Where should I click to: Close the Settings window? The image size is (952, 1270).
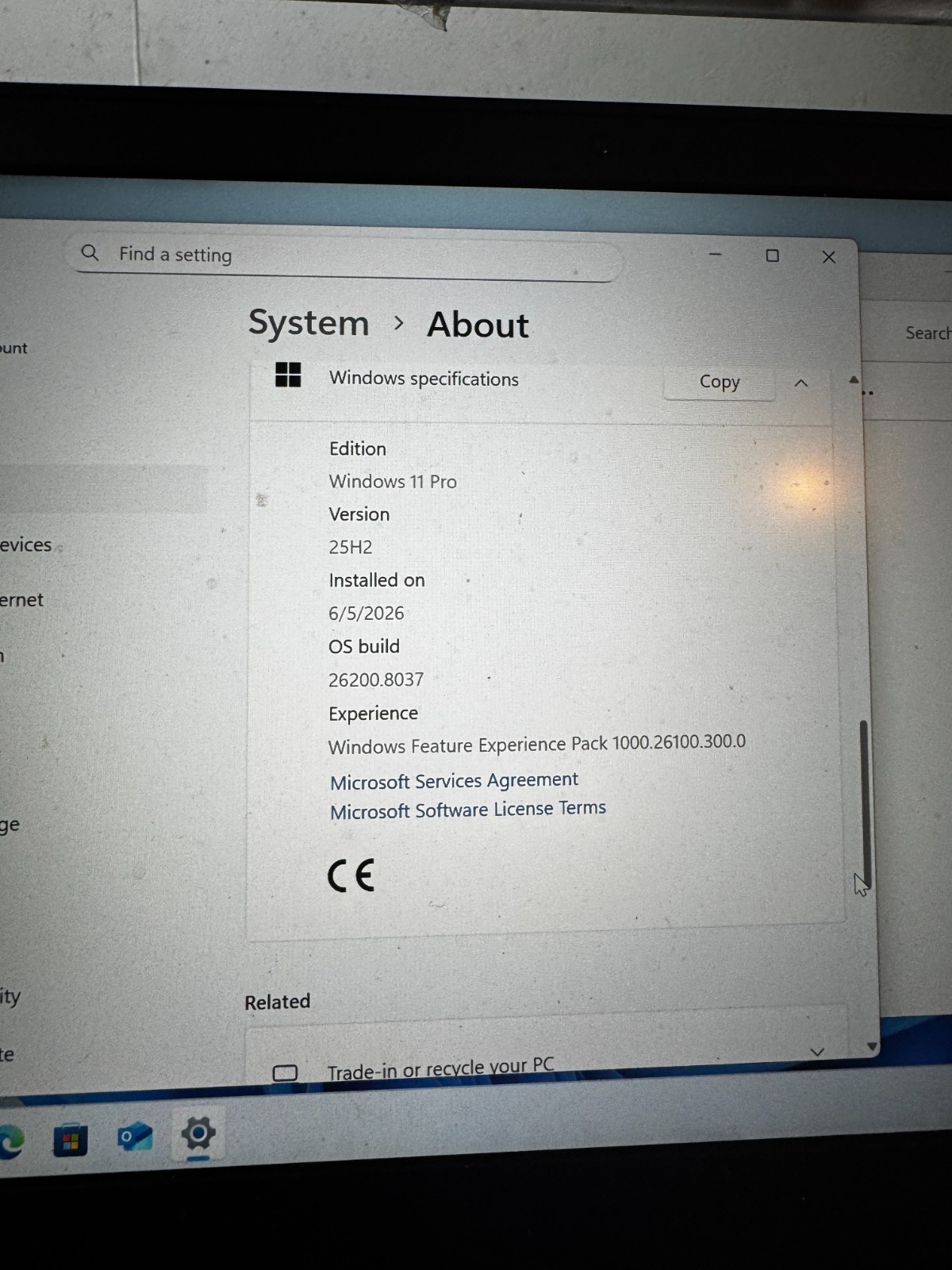coord(829,257)
